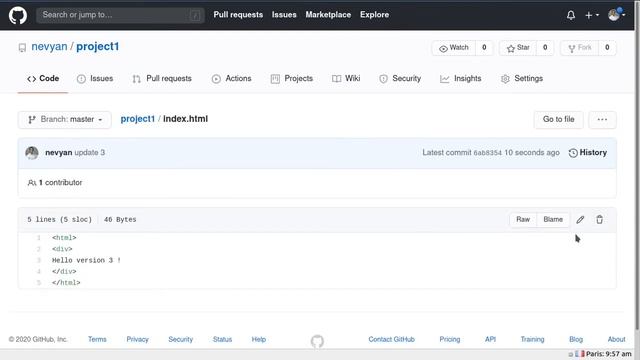Click the French flag tray icon
This screenshot has width=640, height=360.
click(580, 354)
